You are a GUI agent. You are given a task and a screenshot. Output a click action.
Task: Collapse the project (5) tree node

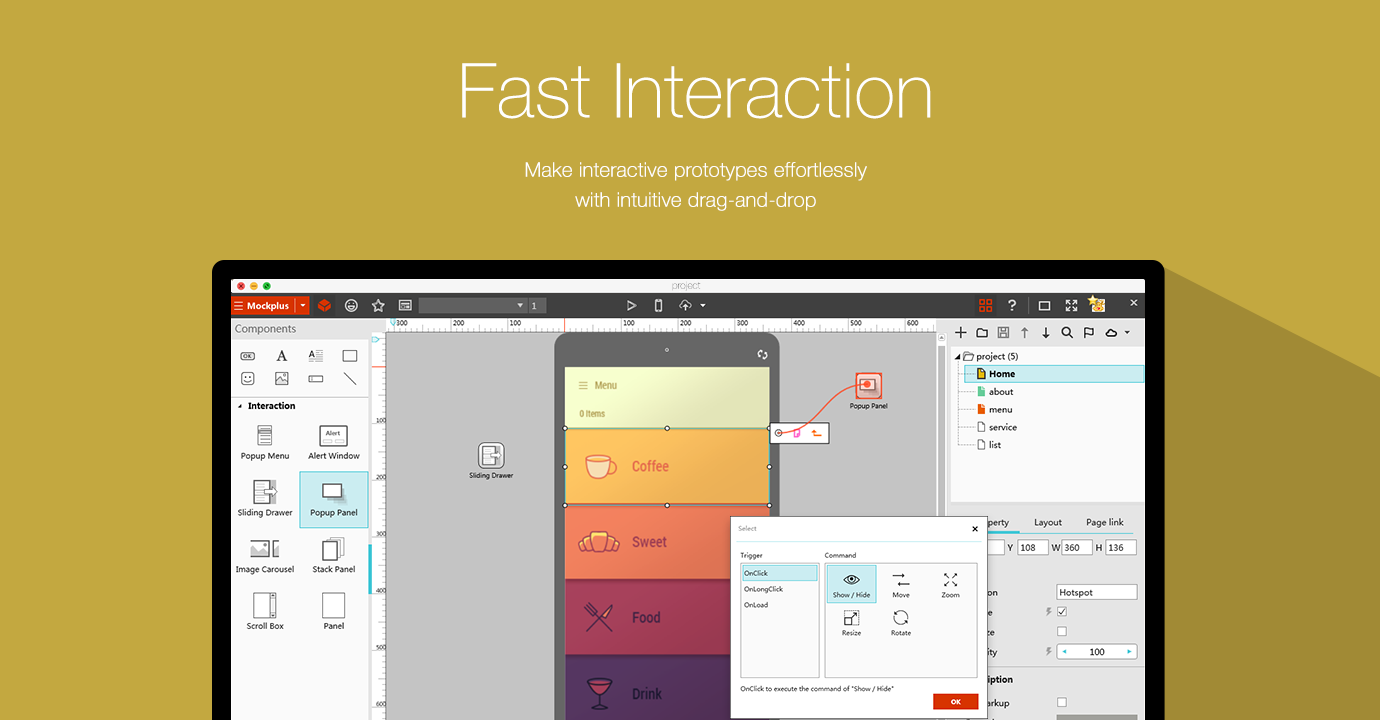pos(957,356)
